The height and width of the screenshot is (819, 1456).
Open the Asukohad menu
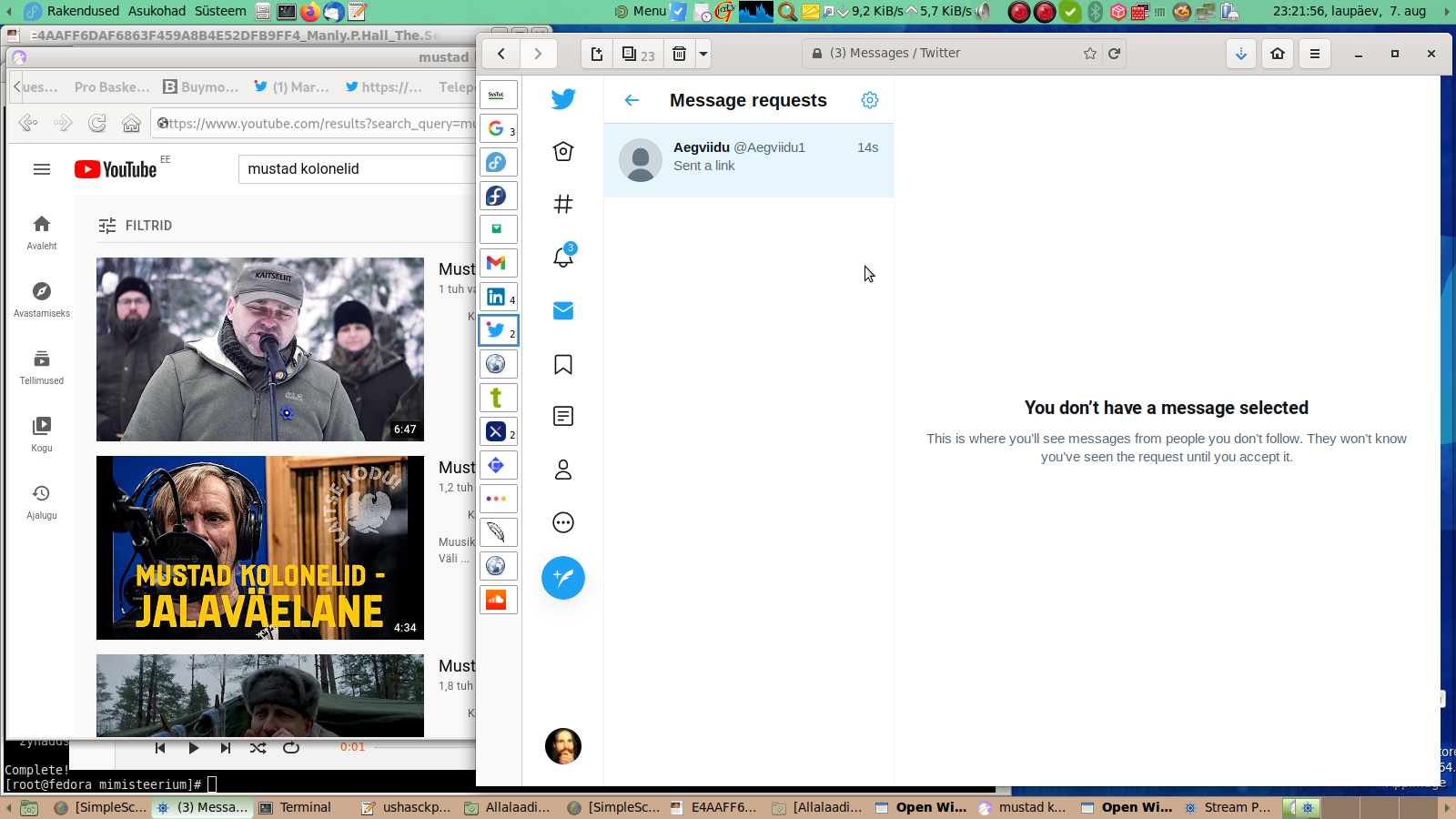(x=157, y=11)
